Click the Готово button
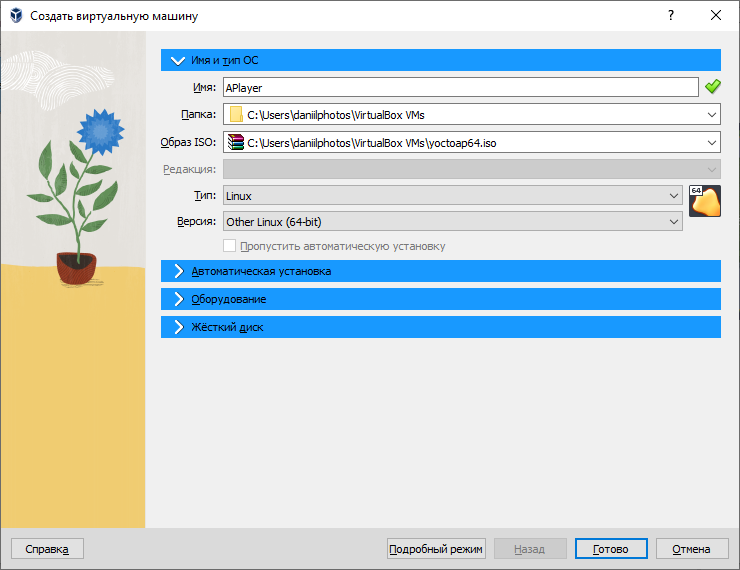 coord(611,549)
